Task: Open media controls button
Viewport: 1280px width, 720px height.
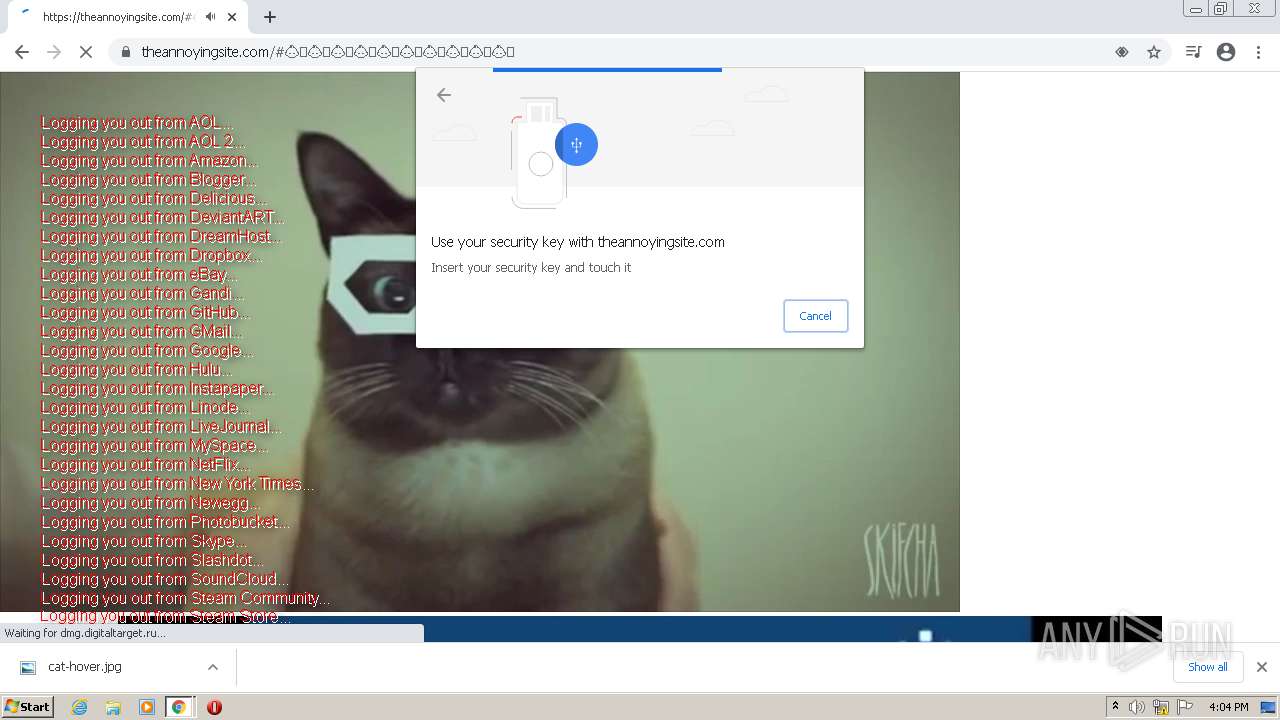Action: point(1193,52)
